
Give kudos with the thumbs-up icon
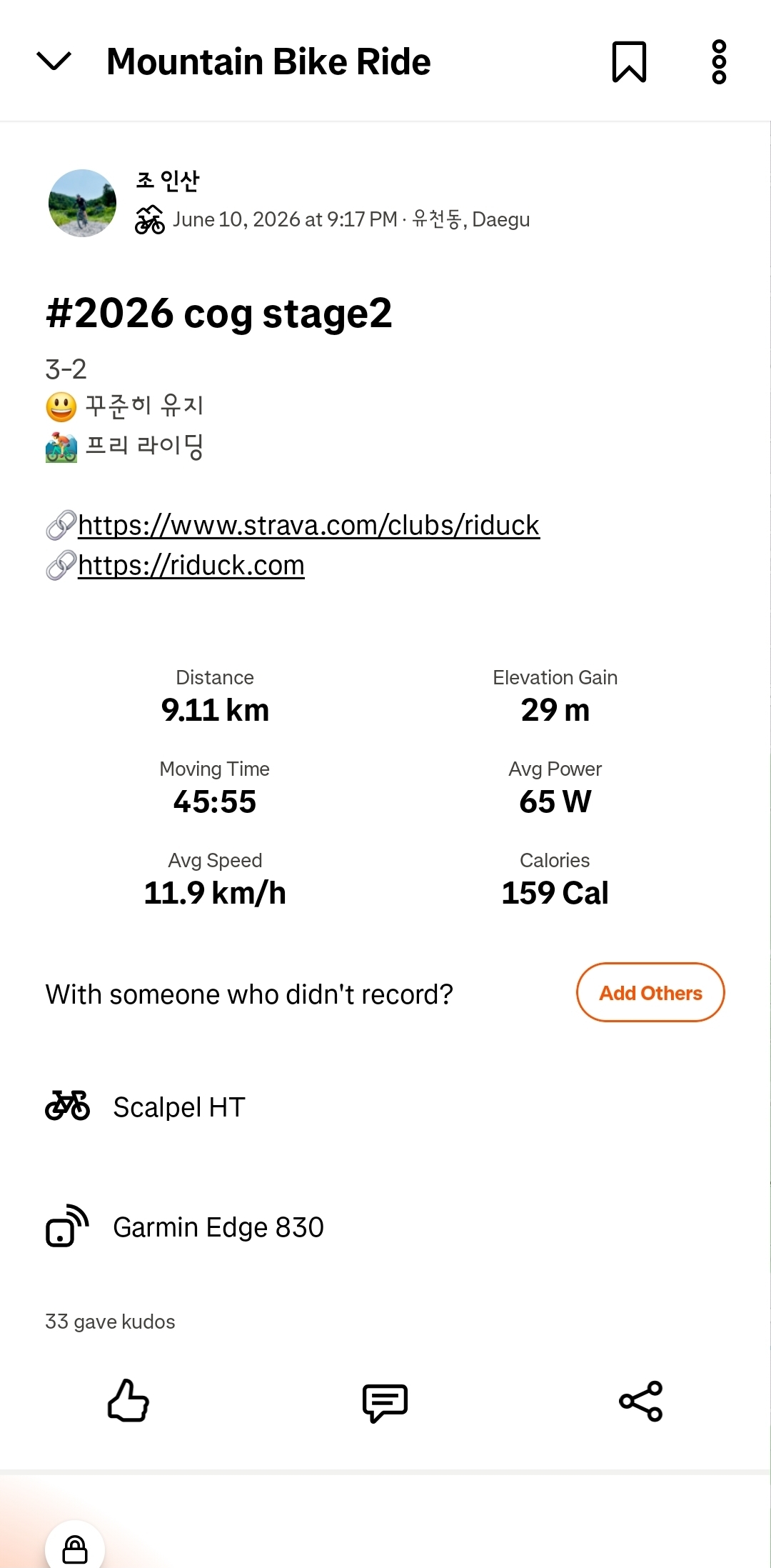(128, 1400)
